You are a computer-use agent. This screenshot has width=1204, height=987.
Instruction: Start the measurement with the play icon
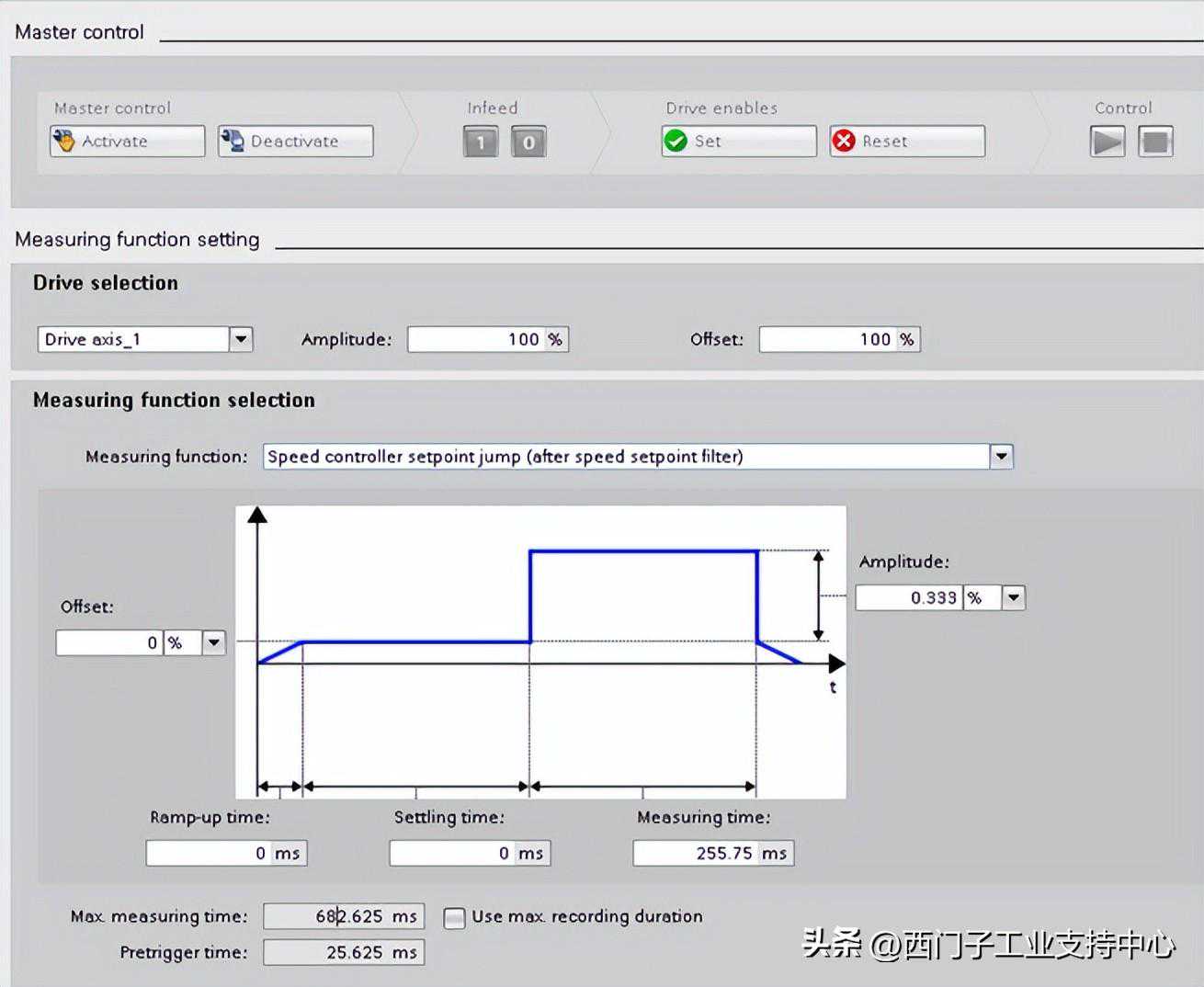1107,142
